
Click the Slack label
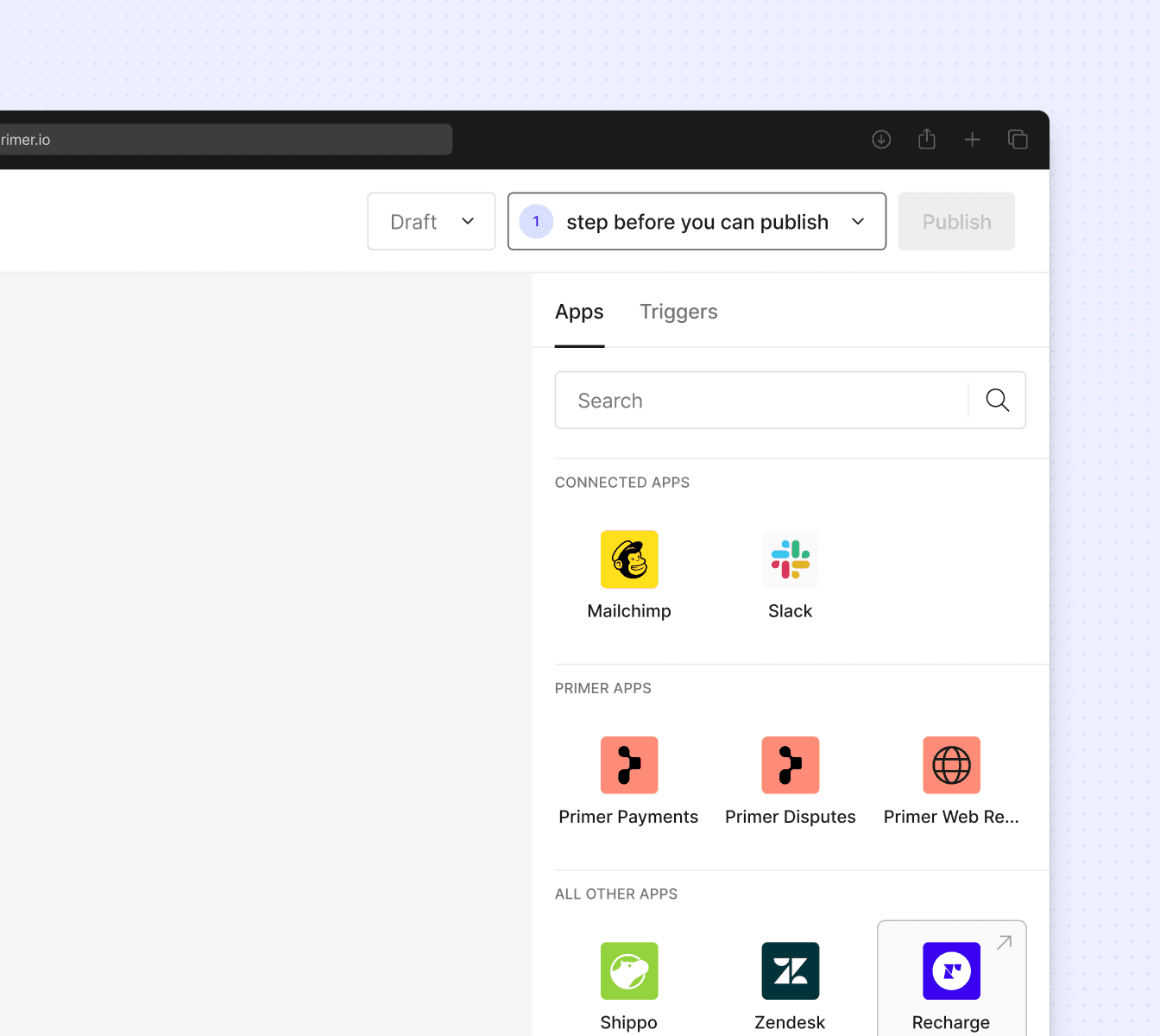point(791,611)
